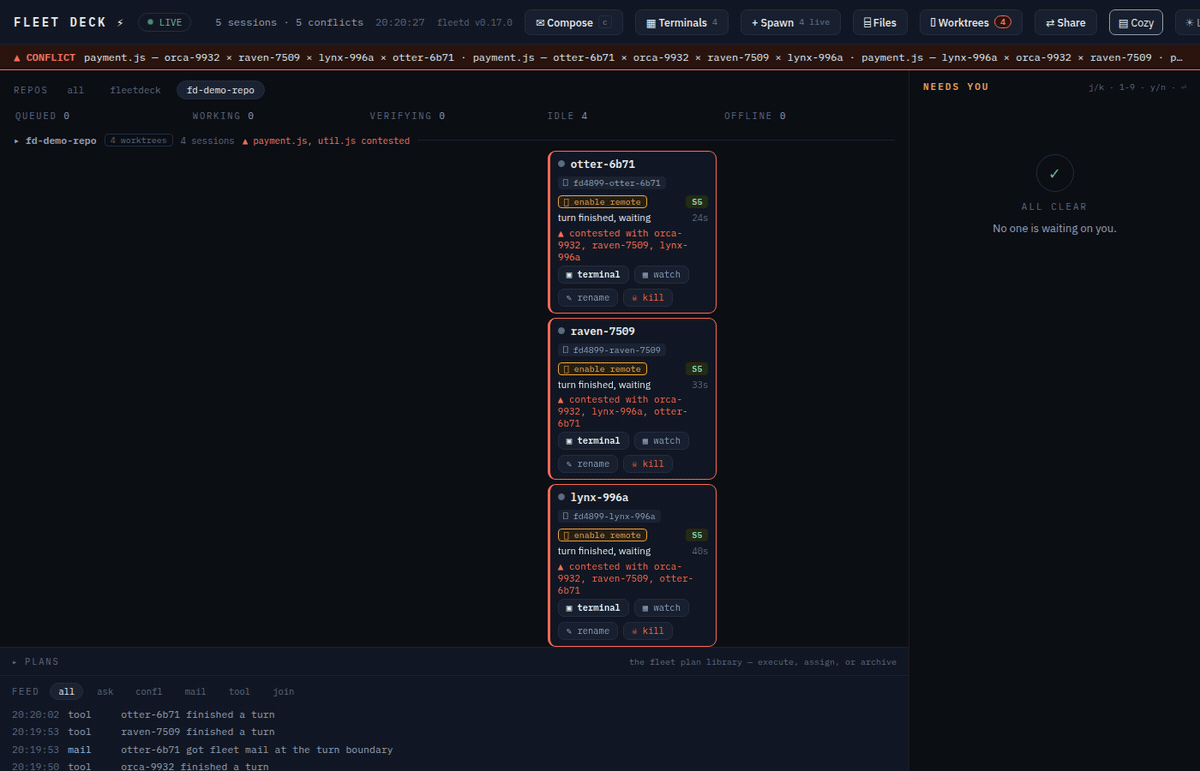Click the S5 badge on lynx-996a

[698, 535]
